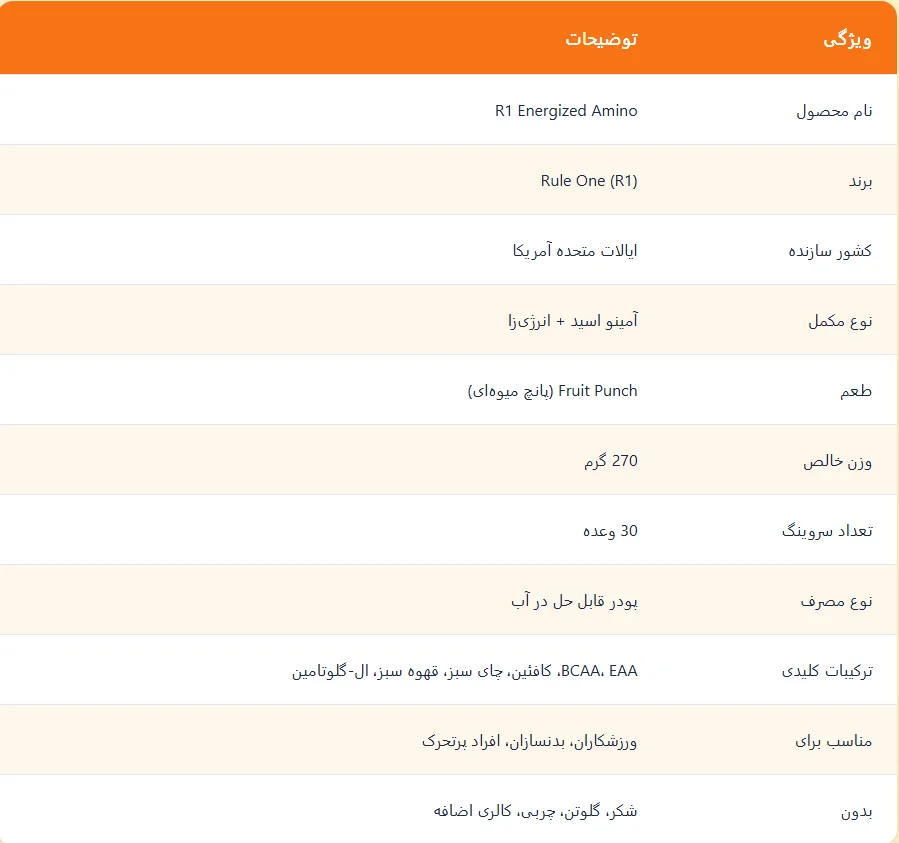Image resolution: width=899 pixels, height=843 pixels.
Task: Click the نوع مکمل label
Action: click(x=840, y=321)
